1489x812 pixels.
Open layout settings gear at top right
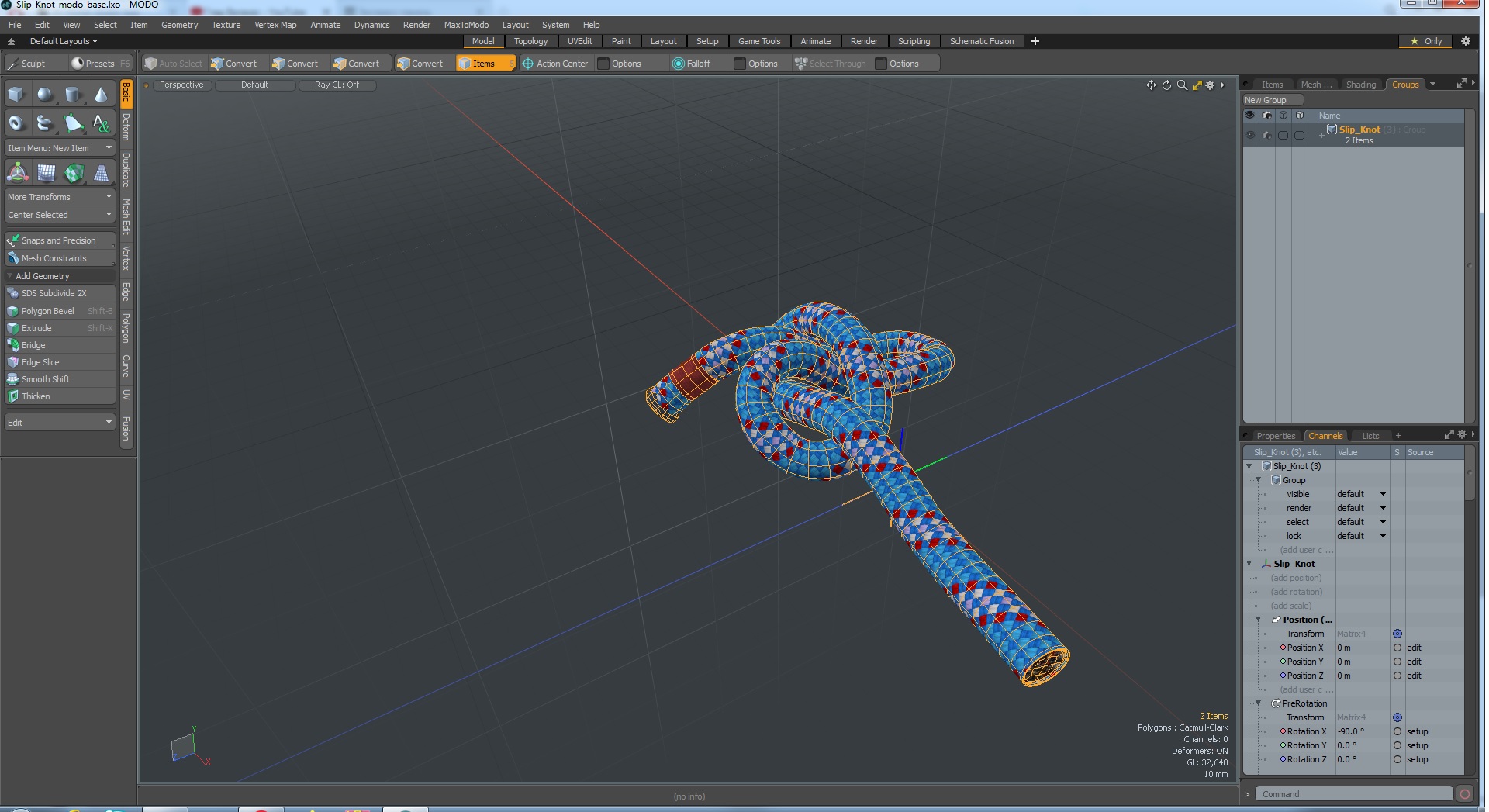[x=1465, y=41]
